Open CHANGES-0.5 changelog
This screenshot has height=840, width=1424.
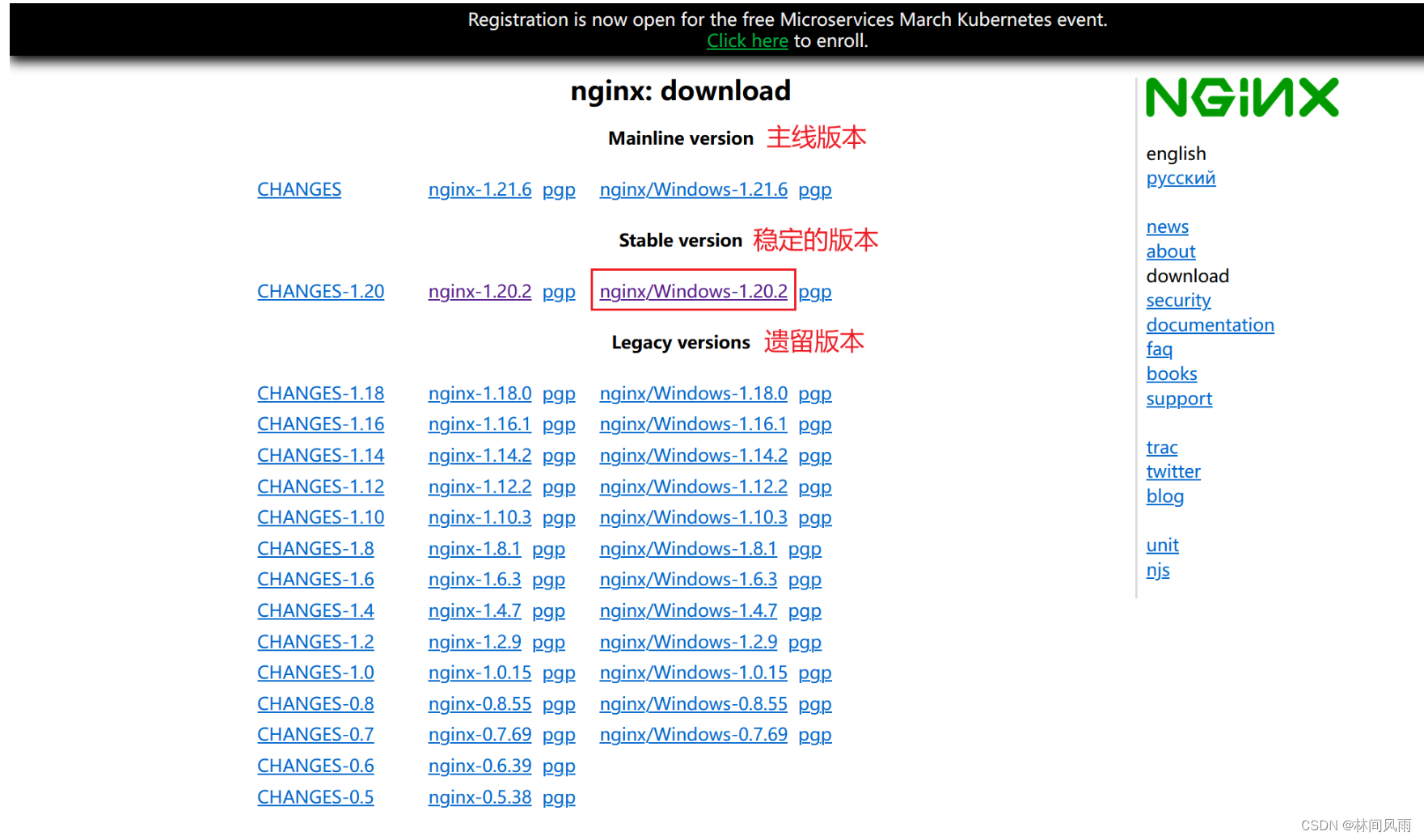(315, 797)
